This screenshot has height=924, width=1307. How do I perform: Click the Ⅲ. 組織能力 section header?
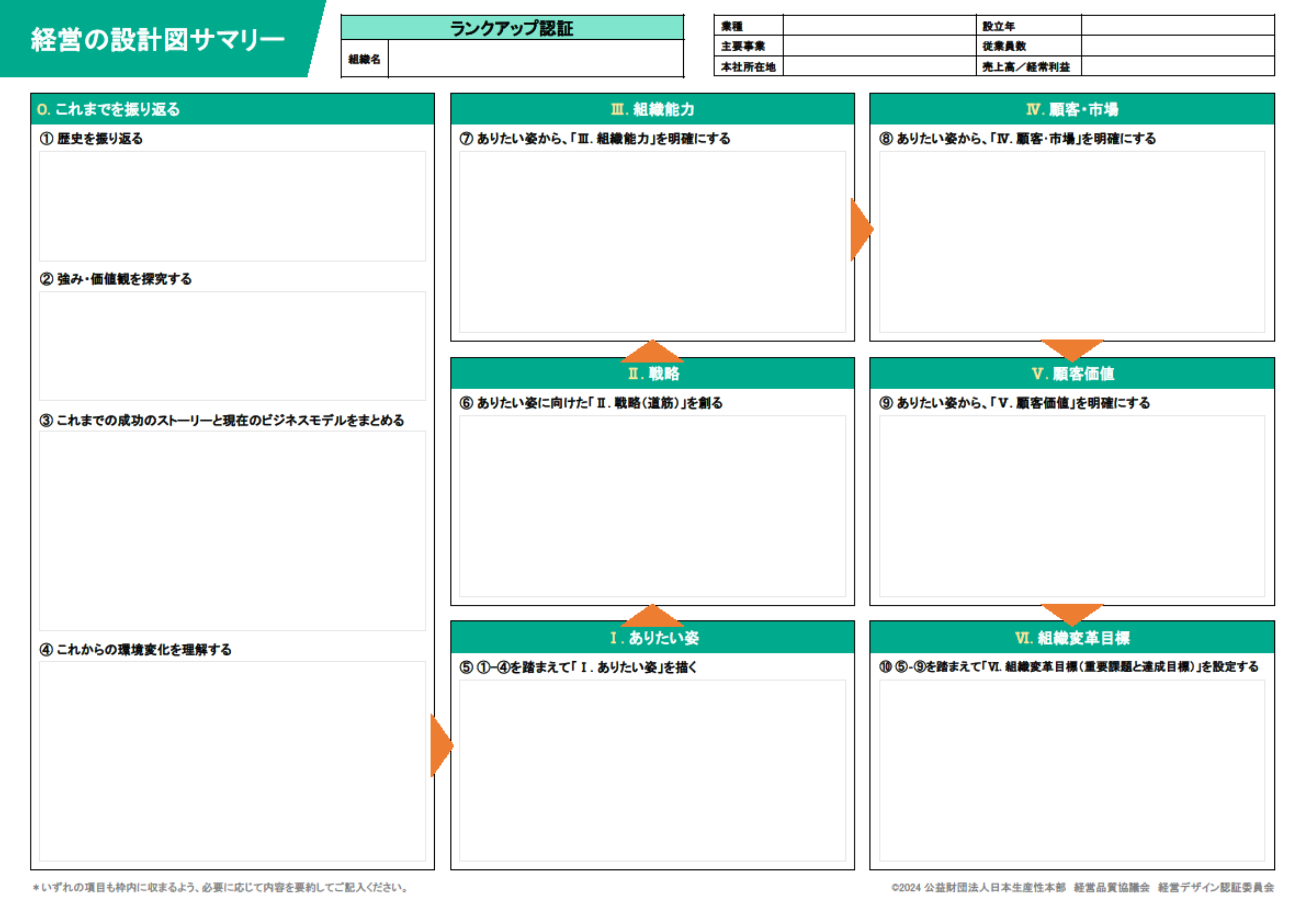click(653, 109)
